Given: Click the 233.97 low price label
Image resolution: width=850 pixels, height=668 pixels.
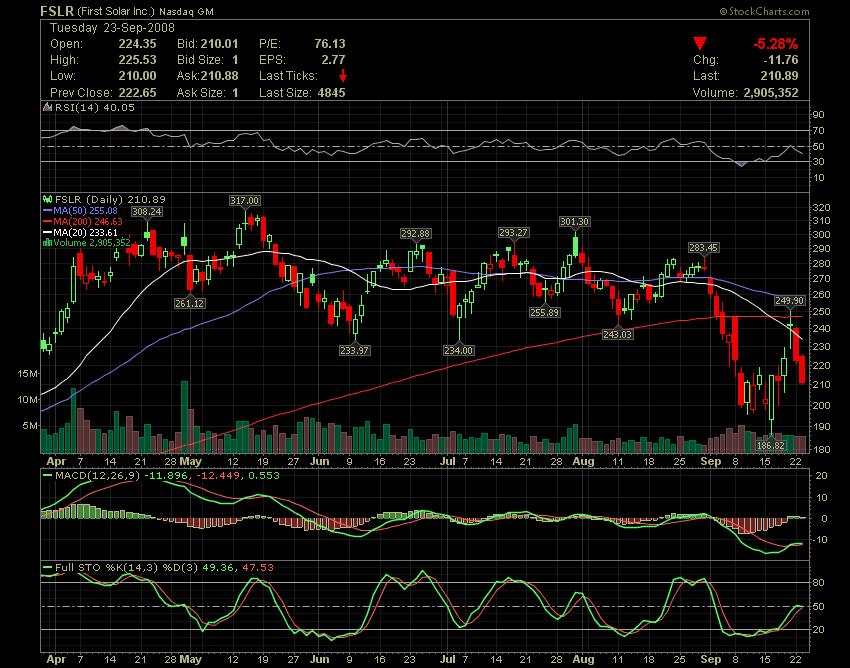Looking at the screenshot, I should coord(355,350).
